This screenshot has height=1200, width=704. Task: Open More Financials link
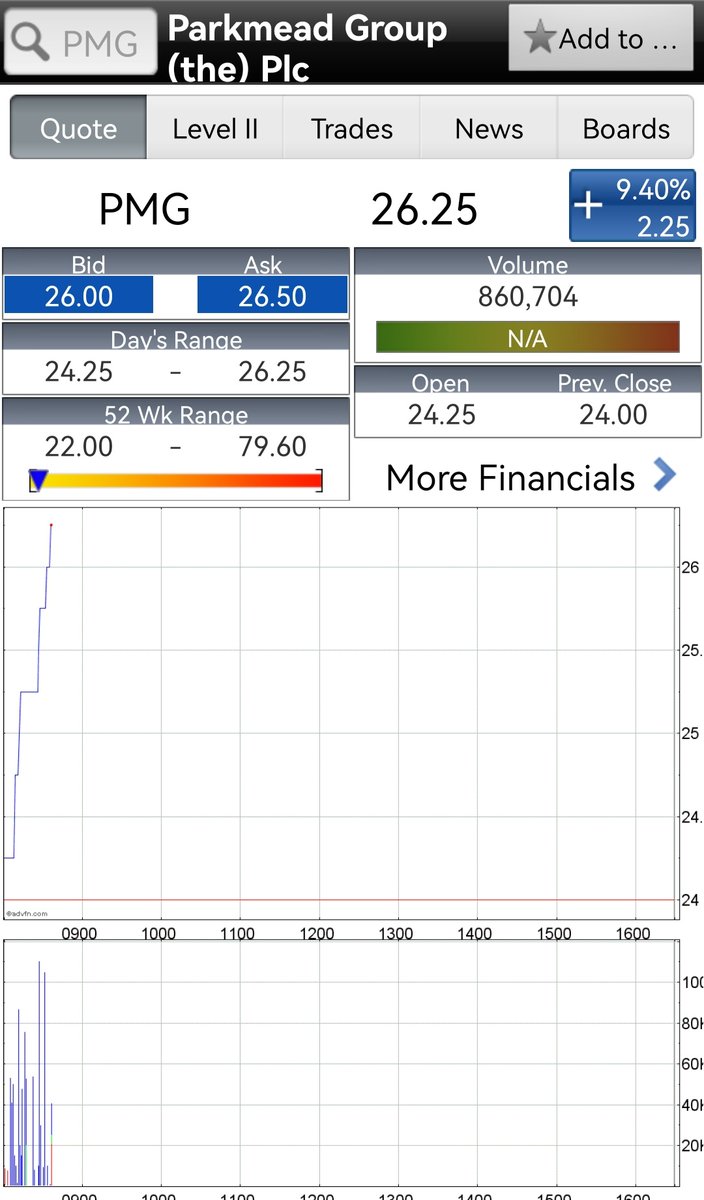click(510, 478)
